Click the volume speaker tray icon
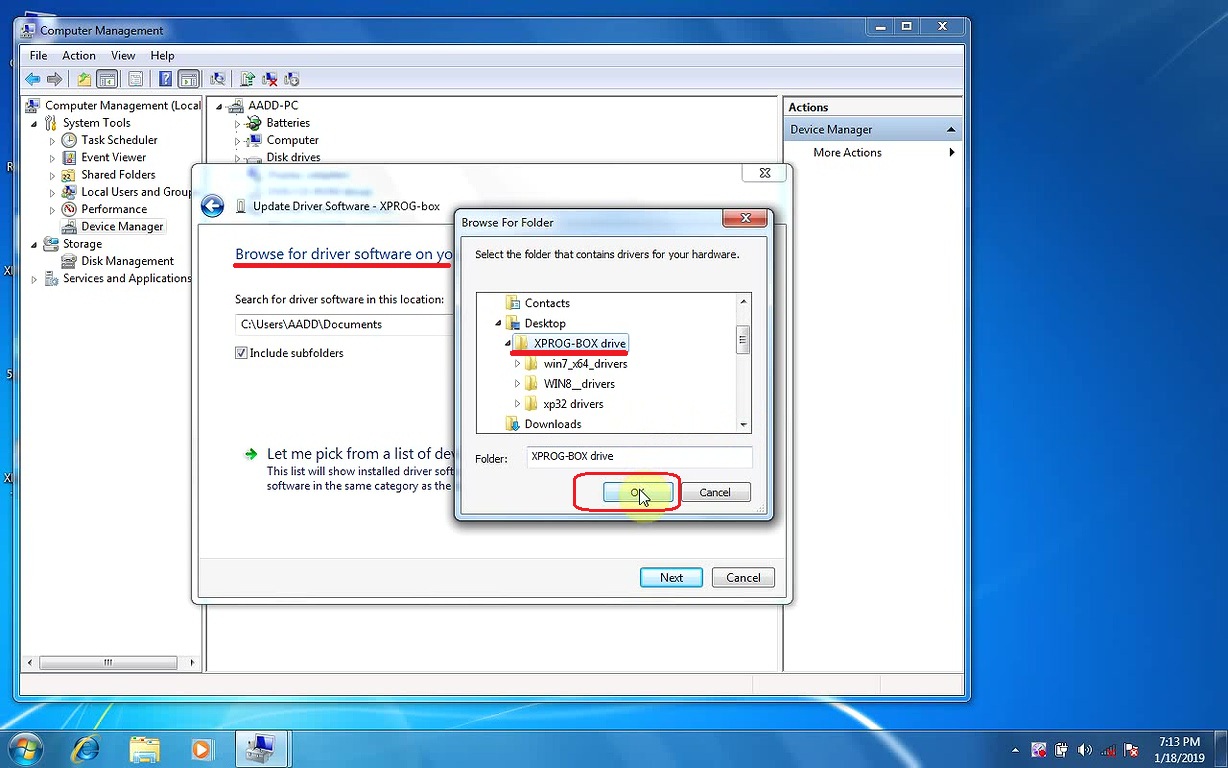 [x=1085, y=749]
